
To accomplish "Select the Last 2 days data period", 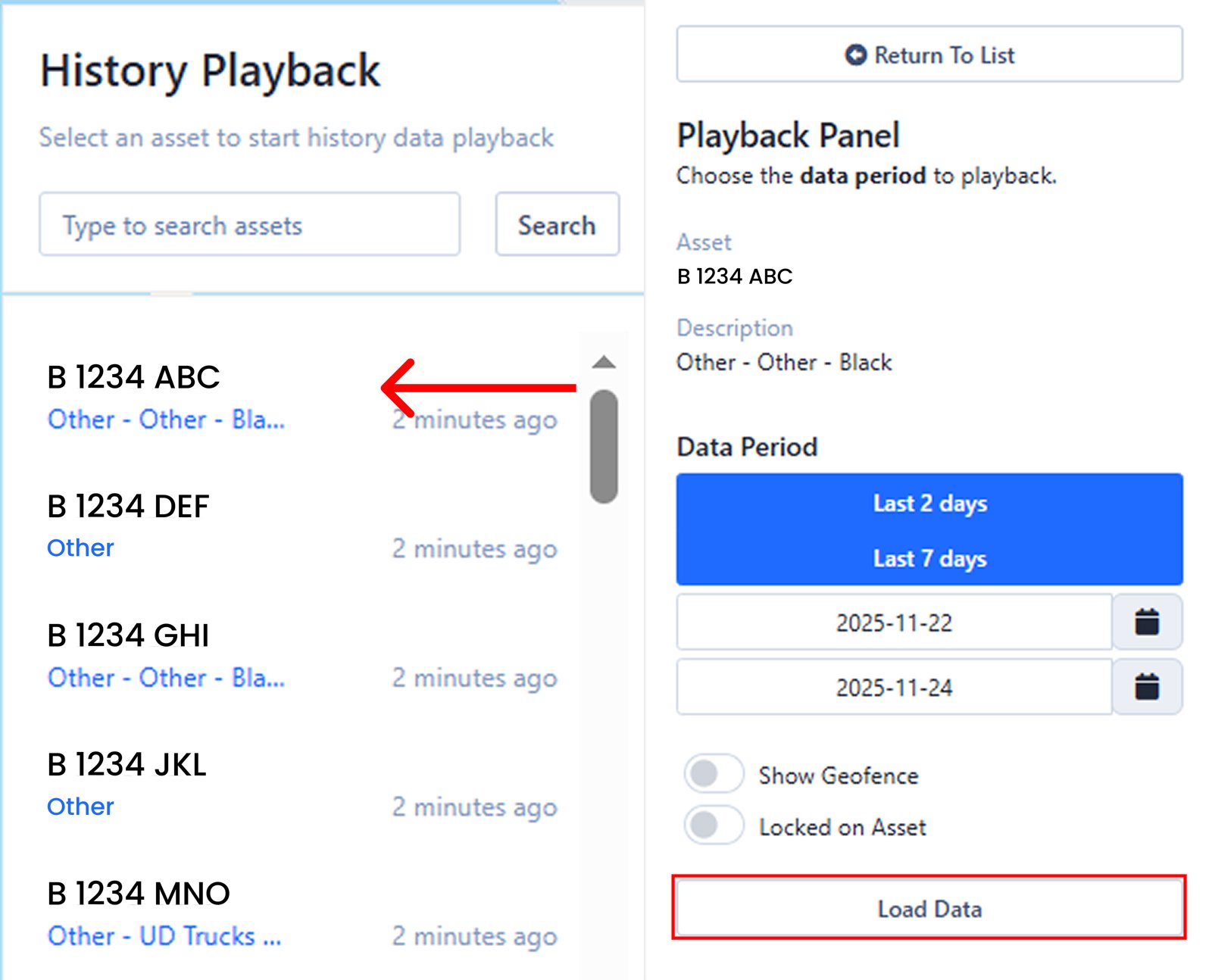I will coord(929,502).
